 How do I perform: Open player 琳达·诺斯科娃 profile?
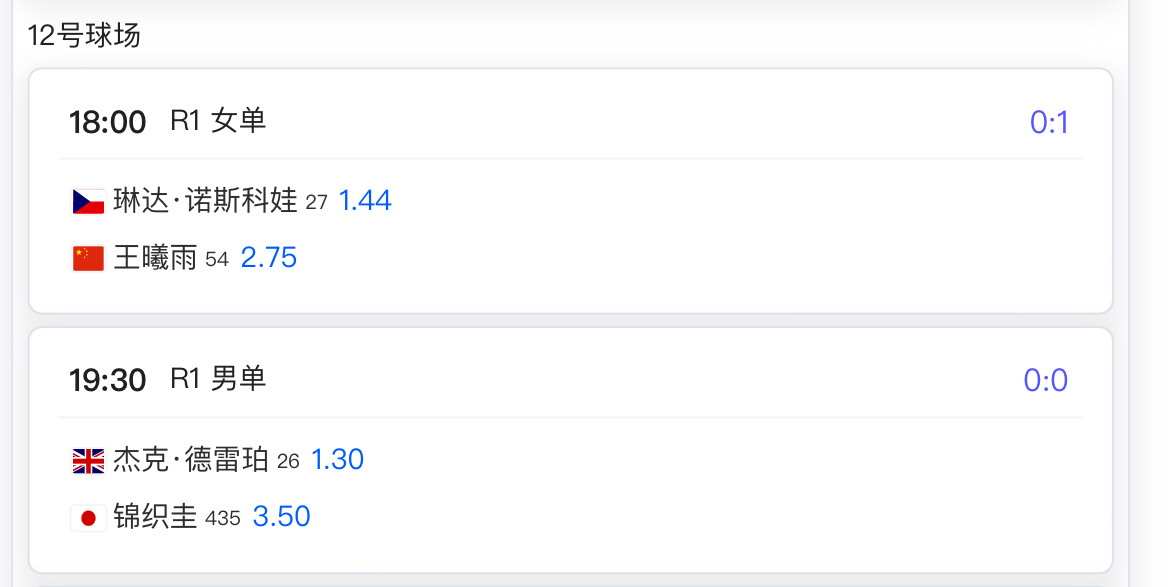205,201
